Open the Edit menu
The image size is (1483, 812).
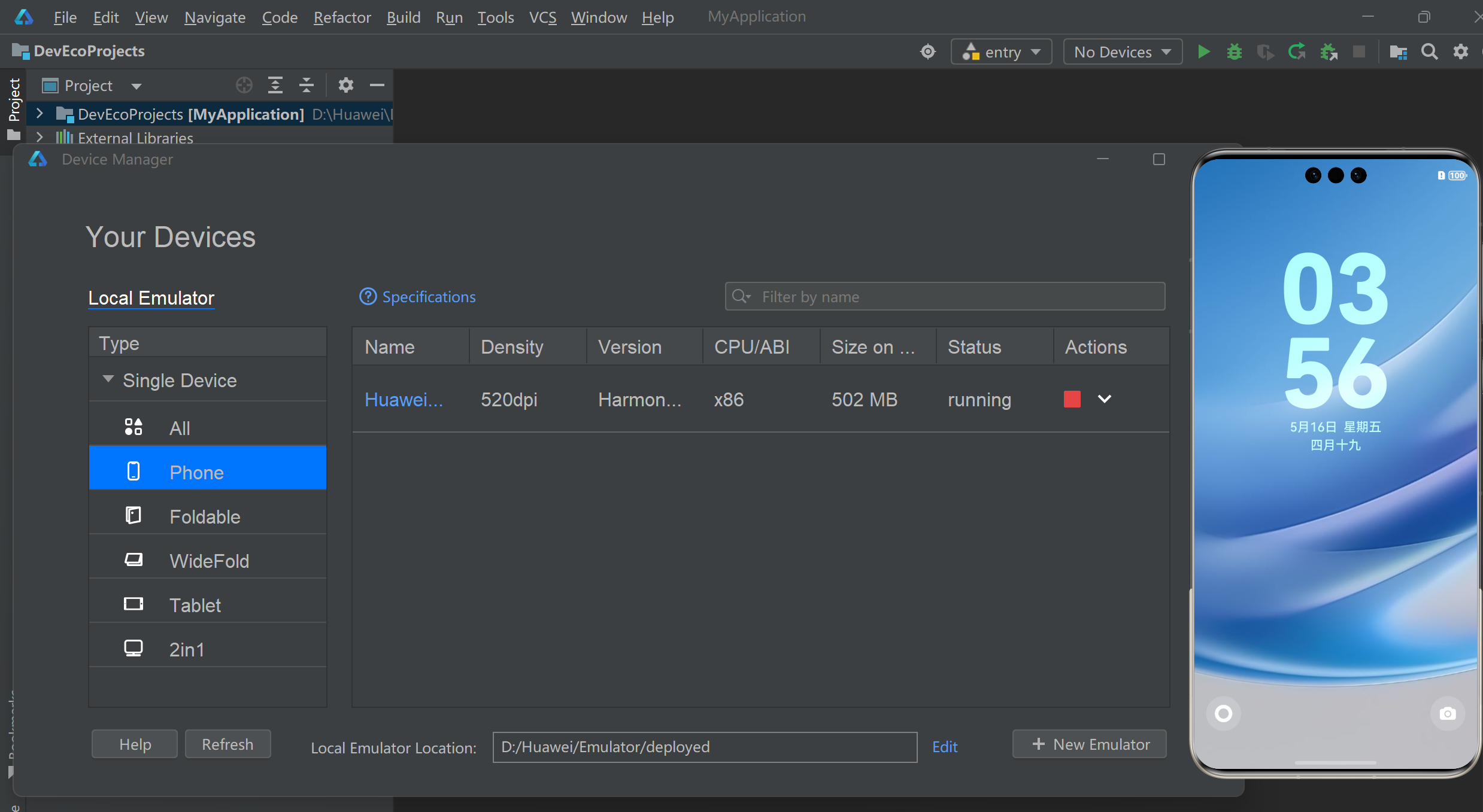click(106, 17)
